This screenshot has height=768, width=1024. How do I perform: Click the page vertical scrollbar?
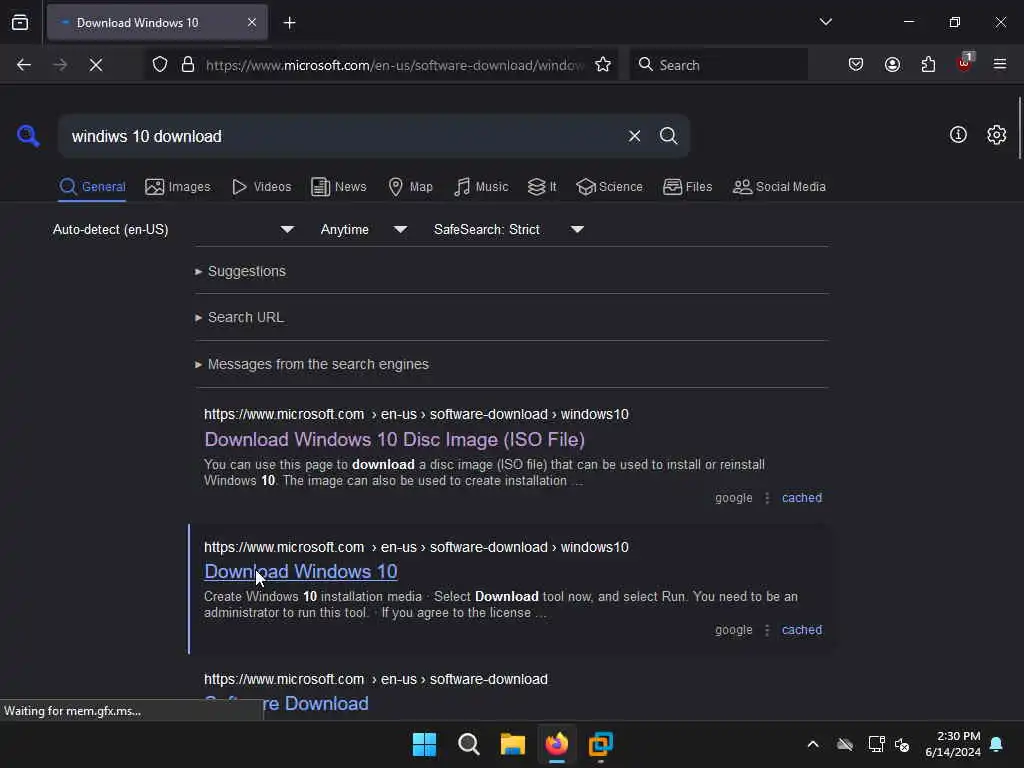[x=1019, y=129]
